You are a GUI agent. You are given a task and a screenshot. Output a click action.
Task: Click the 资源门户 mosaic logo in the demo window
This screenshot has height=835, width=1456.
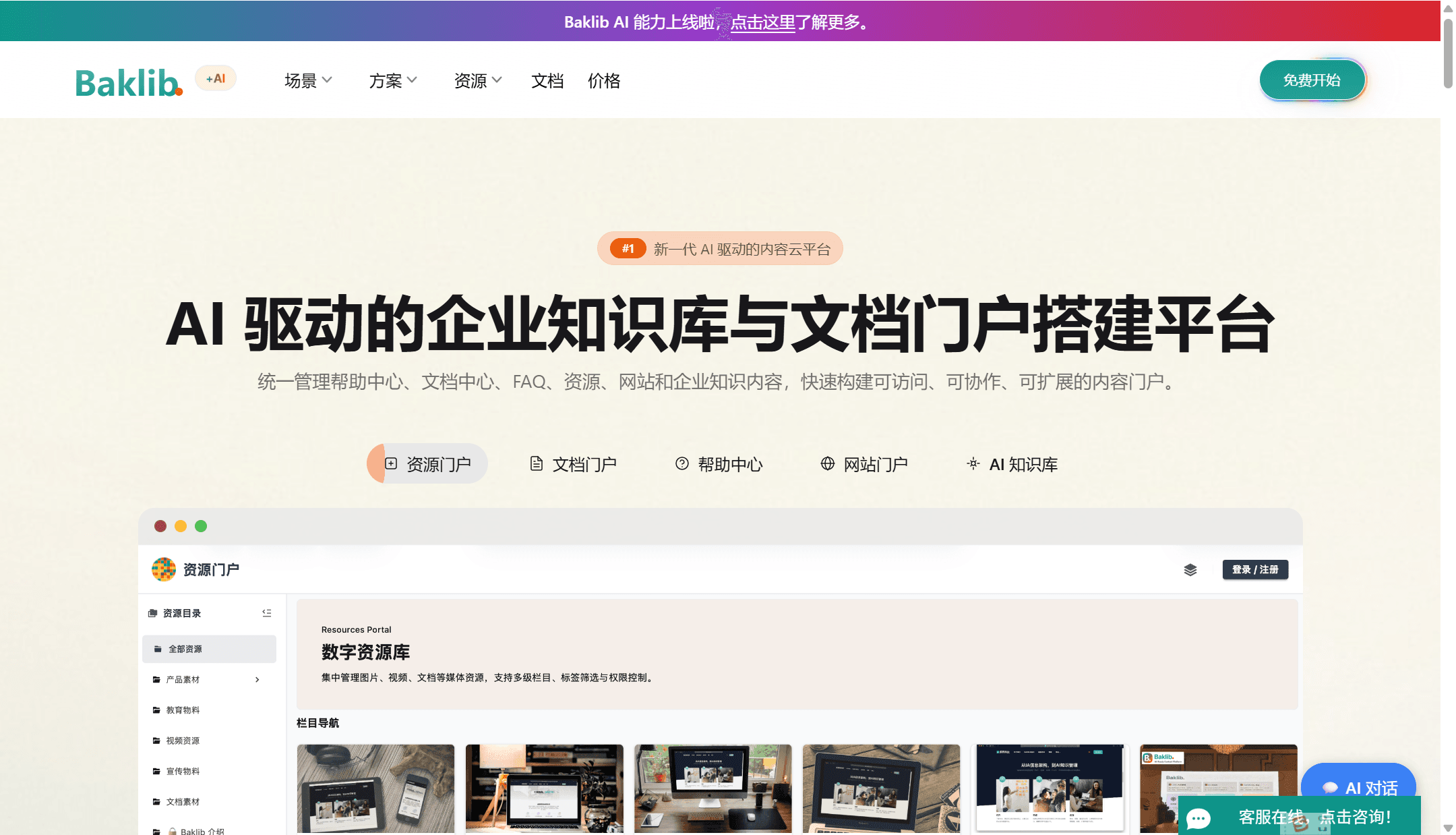(x=164, y=569)
